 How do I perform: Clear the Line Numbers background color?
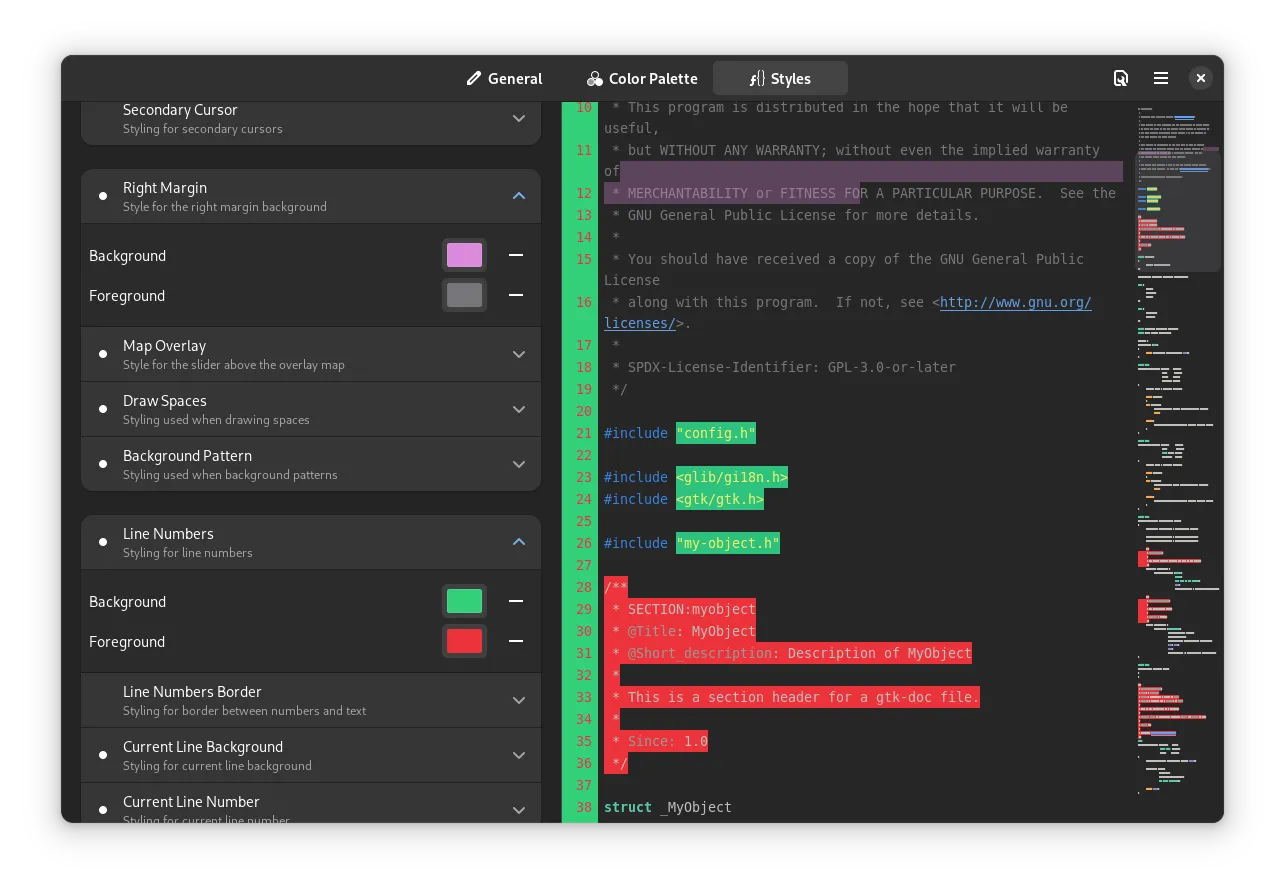click(x=516, y=602)
